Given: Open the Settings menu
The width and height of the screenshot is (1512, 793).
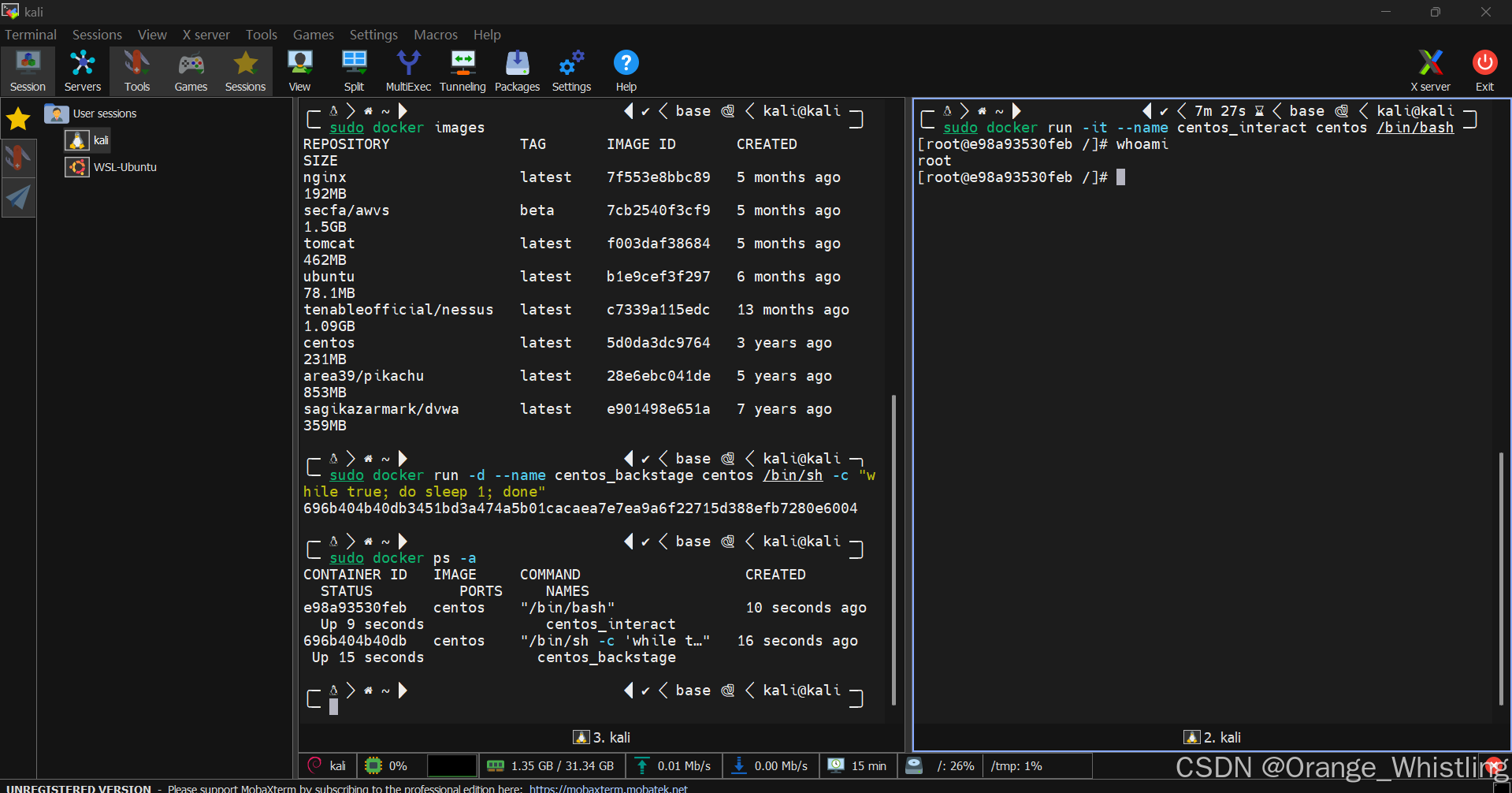Looking at the screenshot, I should (373, 35).
